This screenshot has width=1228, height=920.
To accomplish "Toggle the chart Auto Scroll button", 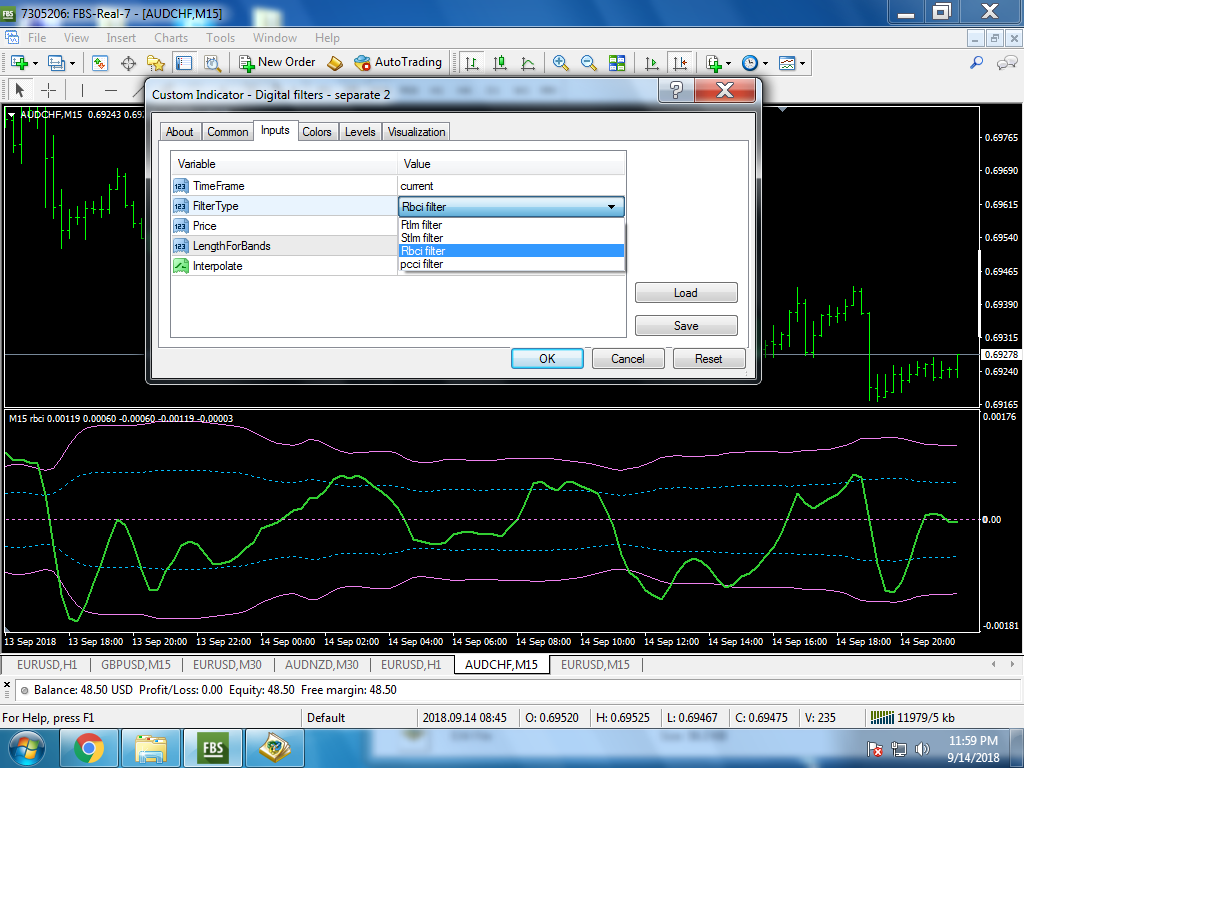I will (652, 62).
